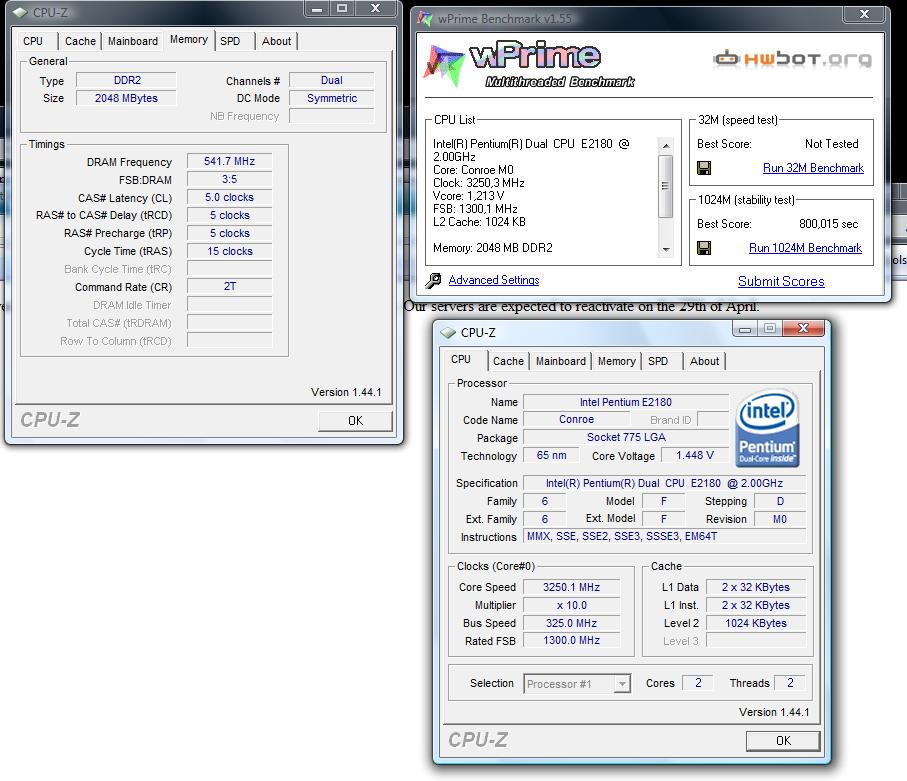
Task: Click the Rated FSB value 1300.0 MHz
Action: coord(572,640)
